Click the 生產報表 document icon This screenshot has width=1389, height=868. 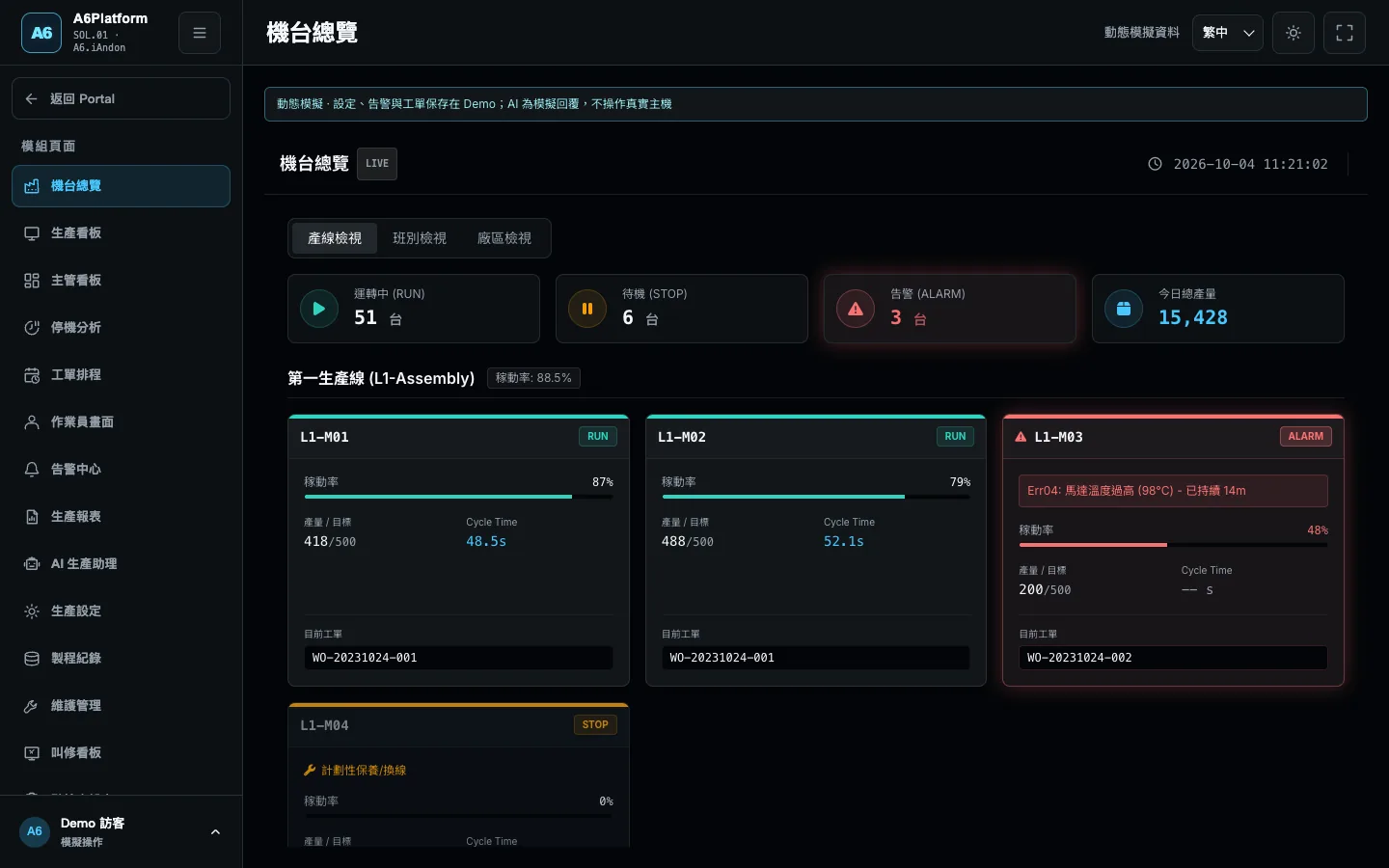(32, 517)
